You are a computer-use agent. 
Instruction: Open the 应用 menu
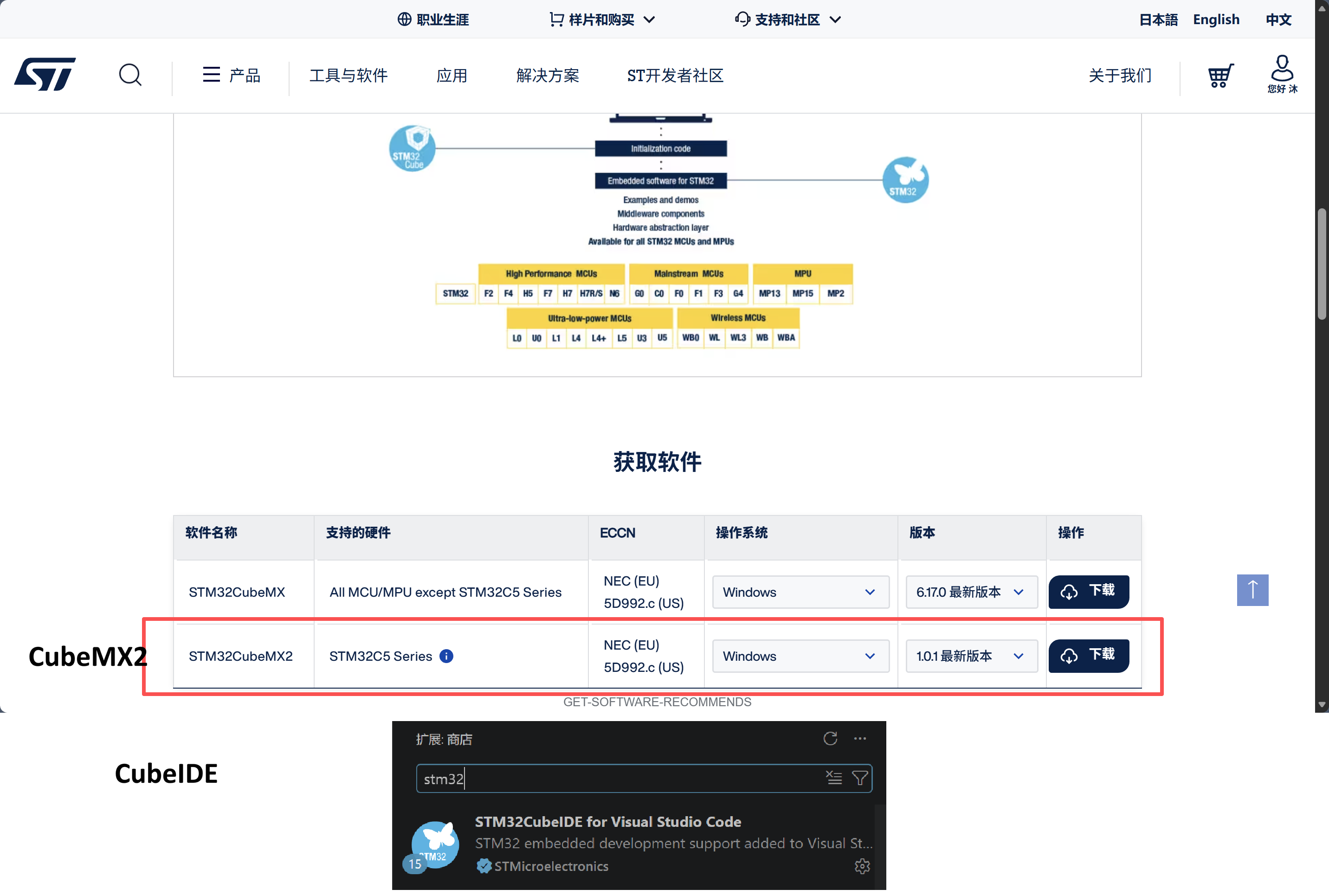(452, 75)
